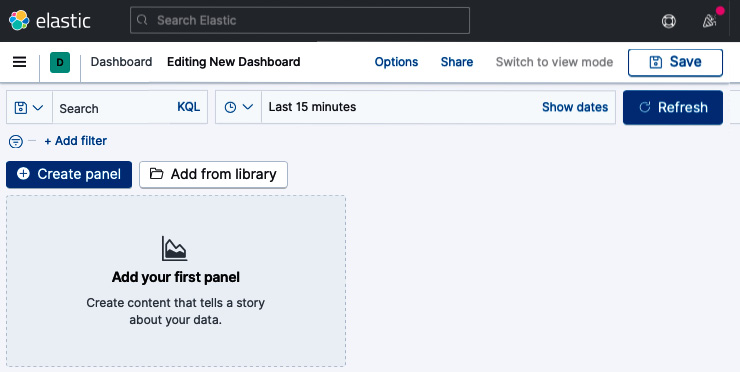
Task: Click Add your first panel heading
Action: pos(176,277)
